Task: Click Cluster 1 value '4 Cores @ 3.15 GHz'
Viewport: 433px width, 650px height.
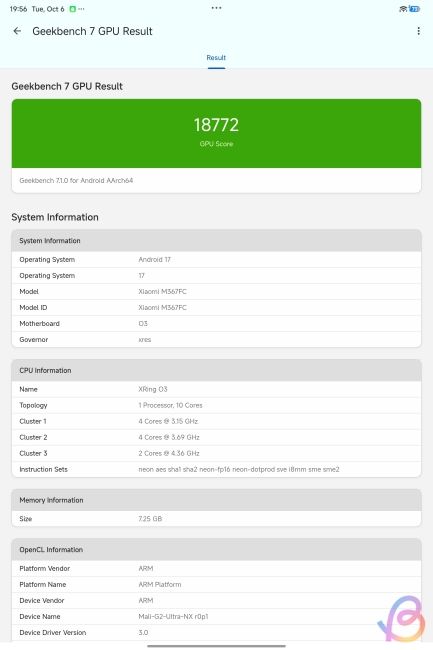Action: tap(168, 421)
